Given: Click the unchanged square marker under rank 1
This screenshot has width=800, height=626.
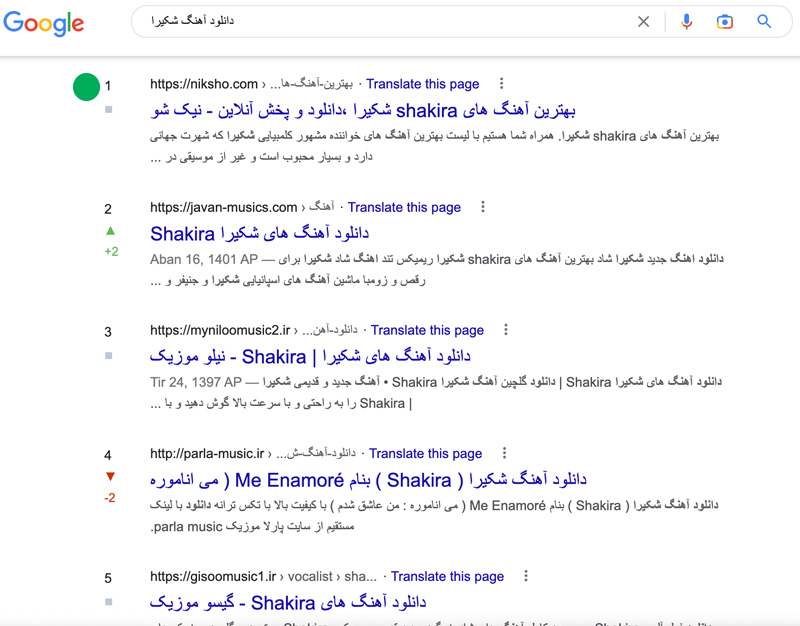Looking at the screenshot, I should click(109, 109).
